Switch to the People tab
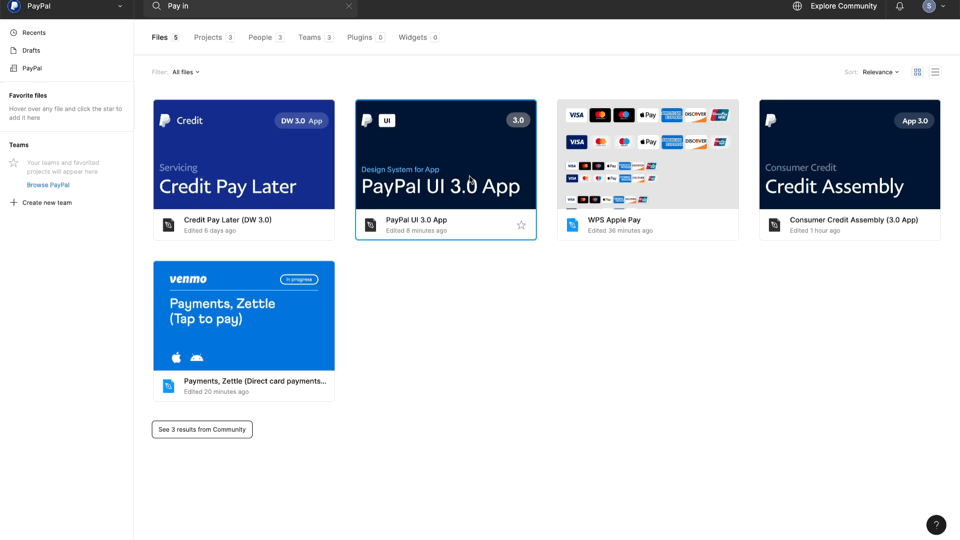This screenshot has width=960, height=540. coord(266,37)
